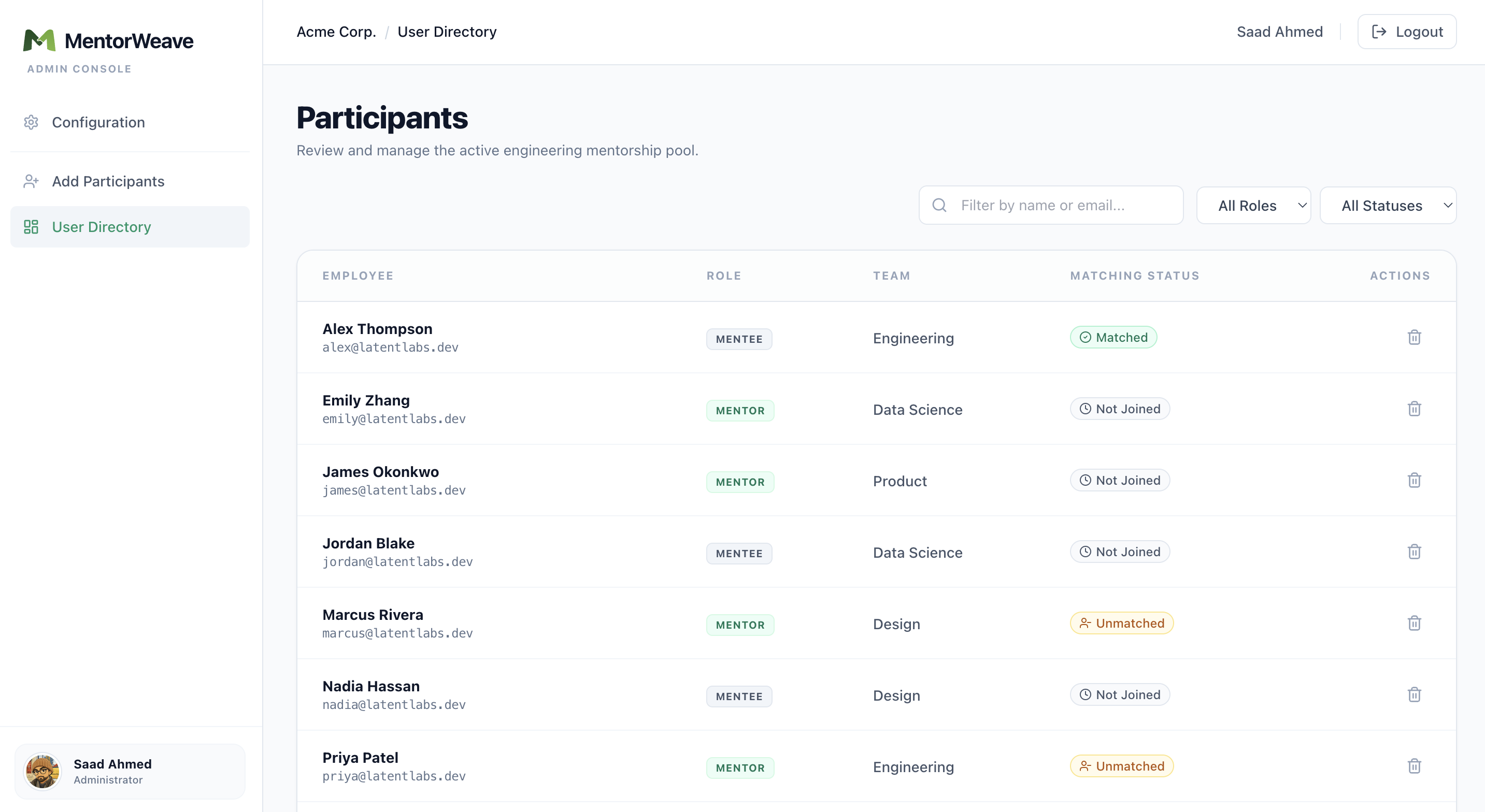Click the Matched status badge for Alex Thompson
Image resolution: width=1485 pixels, height=812 pixels.
1114,337
